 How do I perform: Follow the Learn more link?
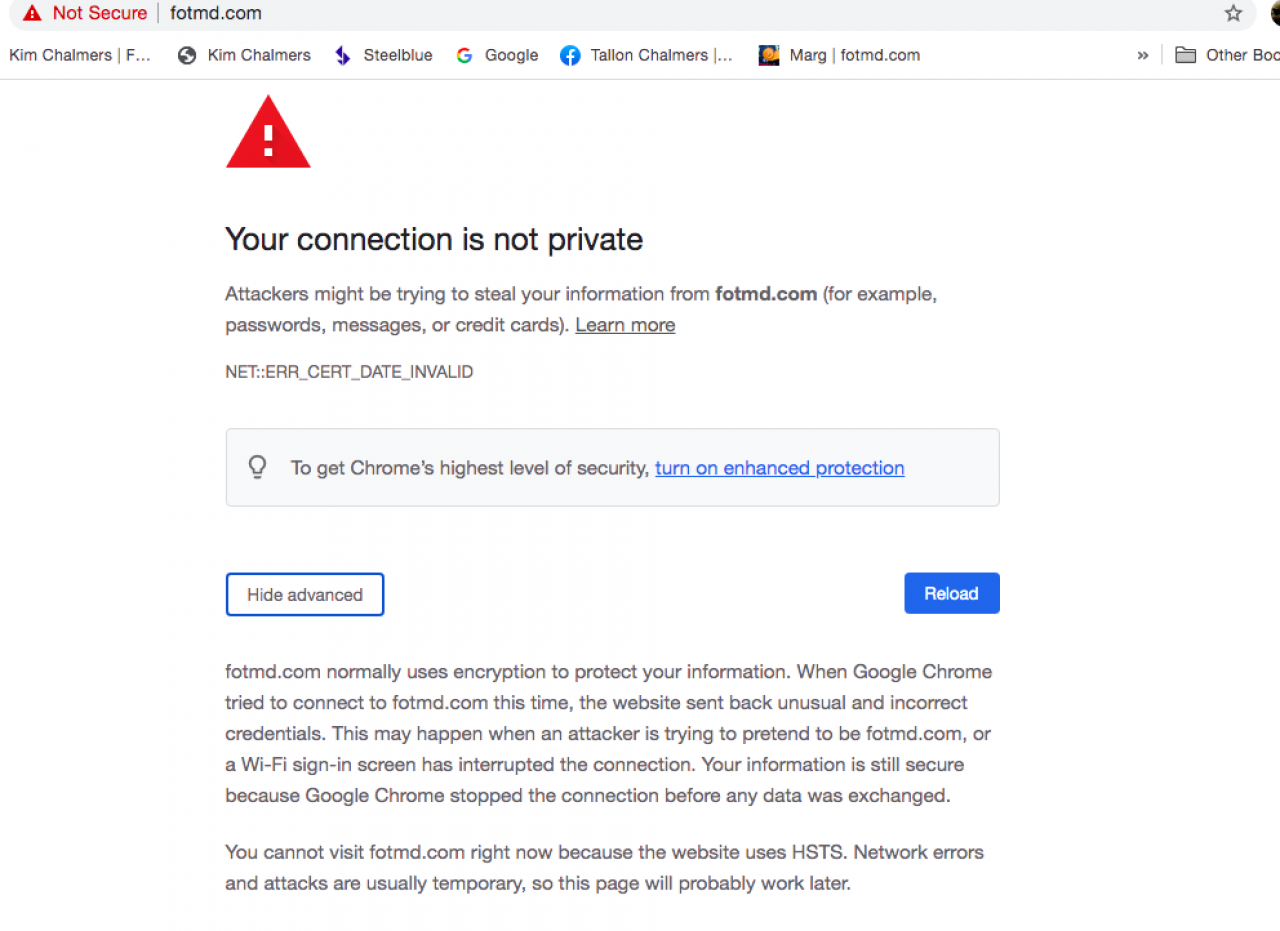coord(625,325)
